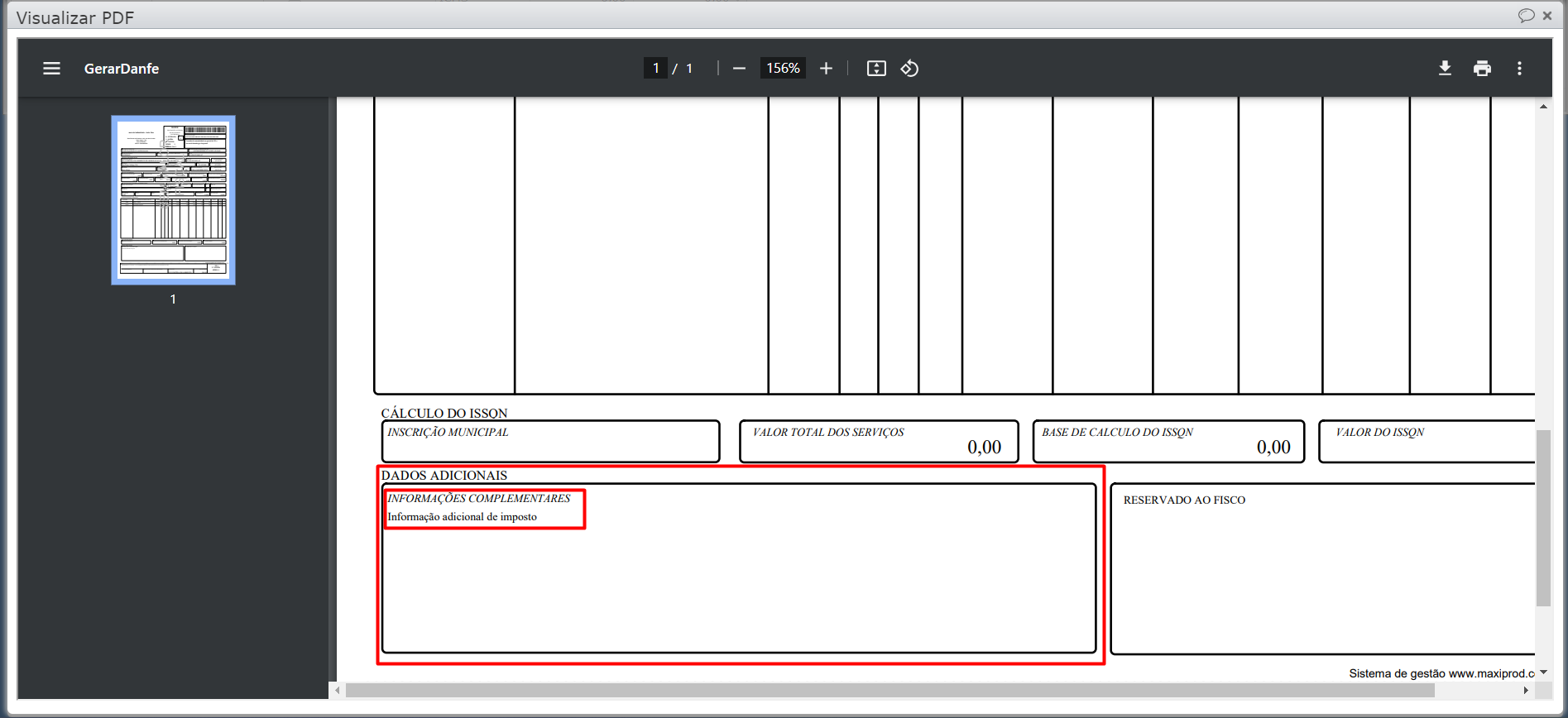Click 'VALOR TOTAL DOS SERVIÇOS' label
This screenshot has height=718, width=1568.
pyautogui.click(x=828, y=432)
